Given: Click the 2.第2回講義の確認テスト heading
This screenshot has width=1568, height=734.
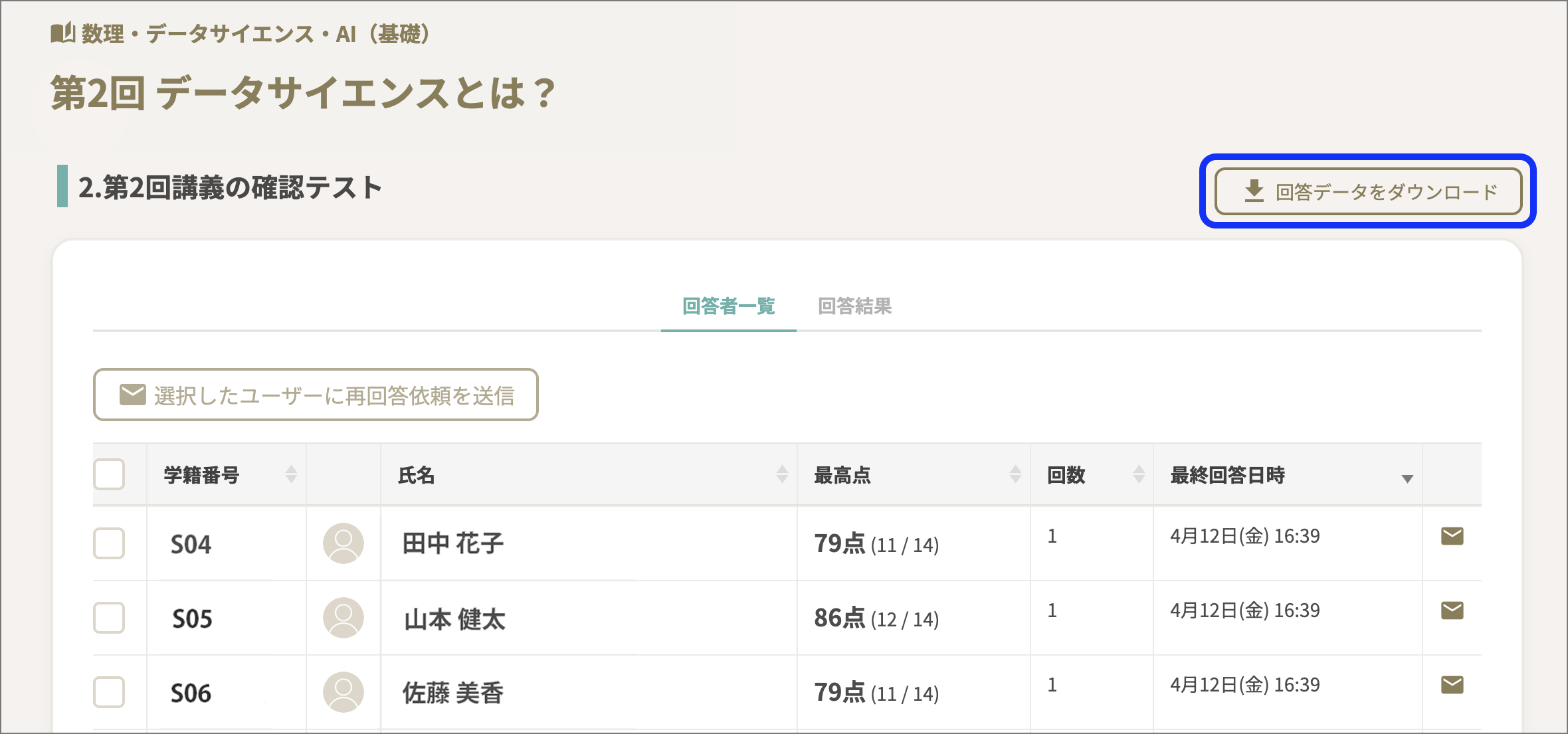Looking at the screenshot, I should click(230, 187).
